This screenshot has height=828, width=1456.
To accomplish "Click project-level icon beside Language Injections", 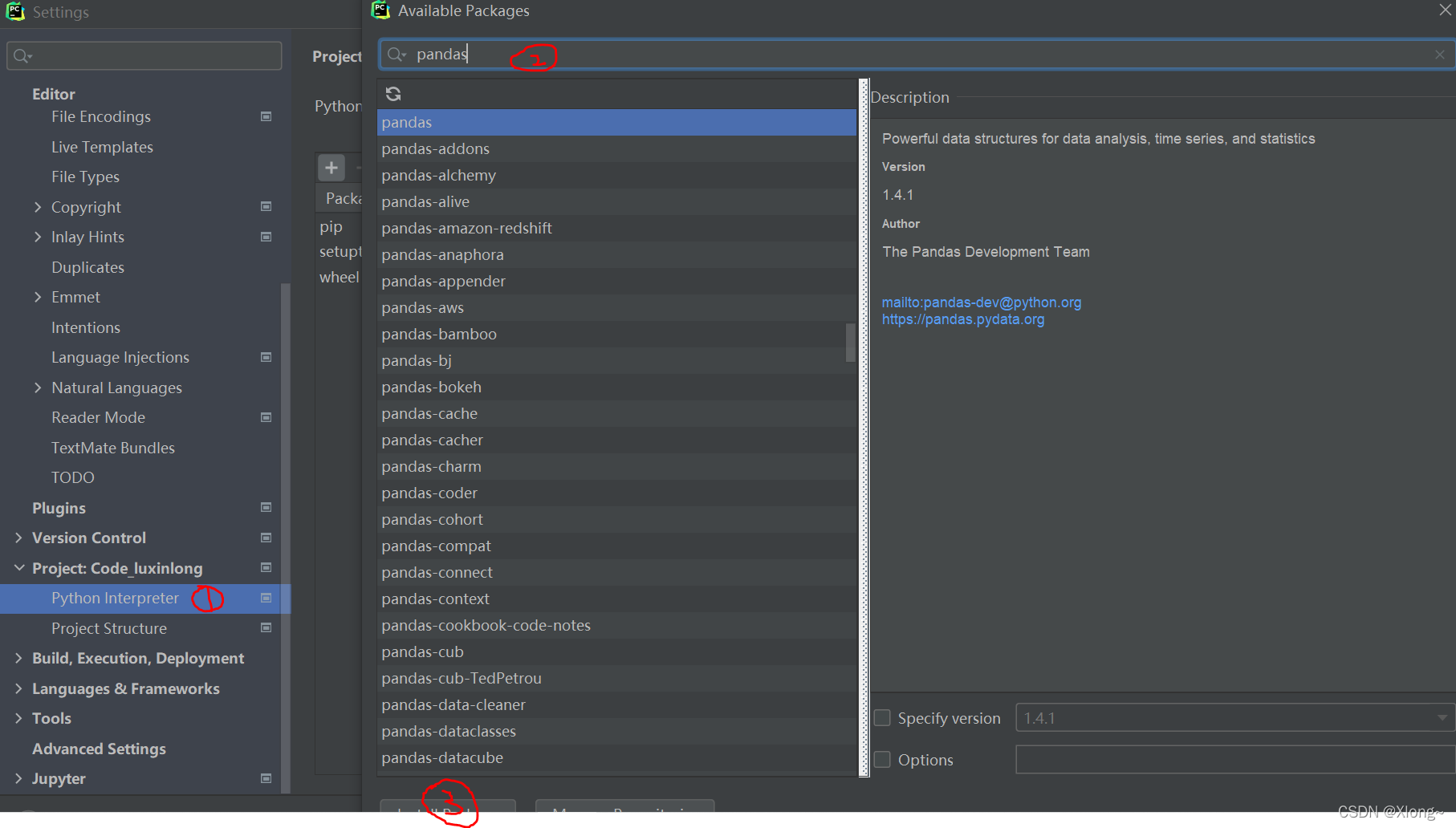I will click(266, 357).
